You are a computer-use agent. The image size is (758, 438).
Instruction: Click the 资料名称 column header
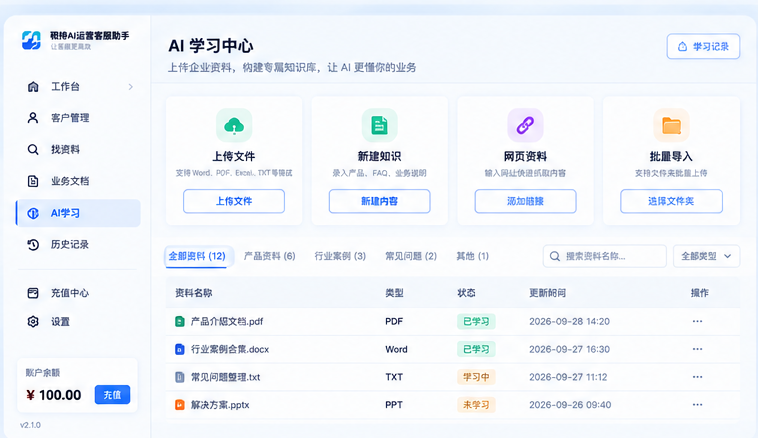click(x=194, y=293)
